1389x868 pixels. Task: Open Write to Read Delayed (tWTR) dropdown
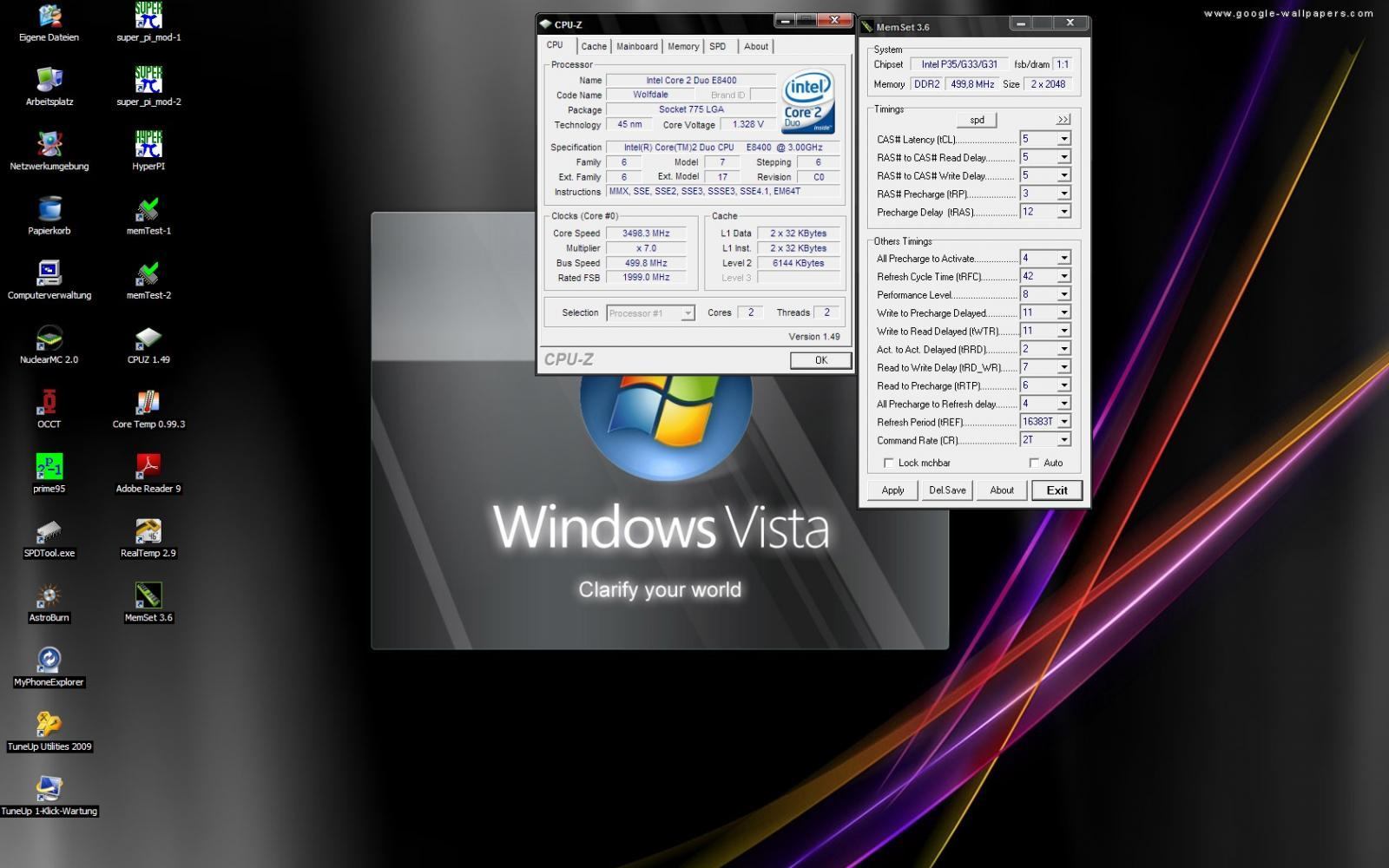[x=1063, y=331]
